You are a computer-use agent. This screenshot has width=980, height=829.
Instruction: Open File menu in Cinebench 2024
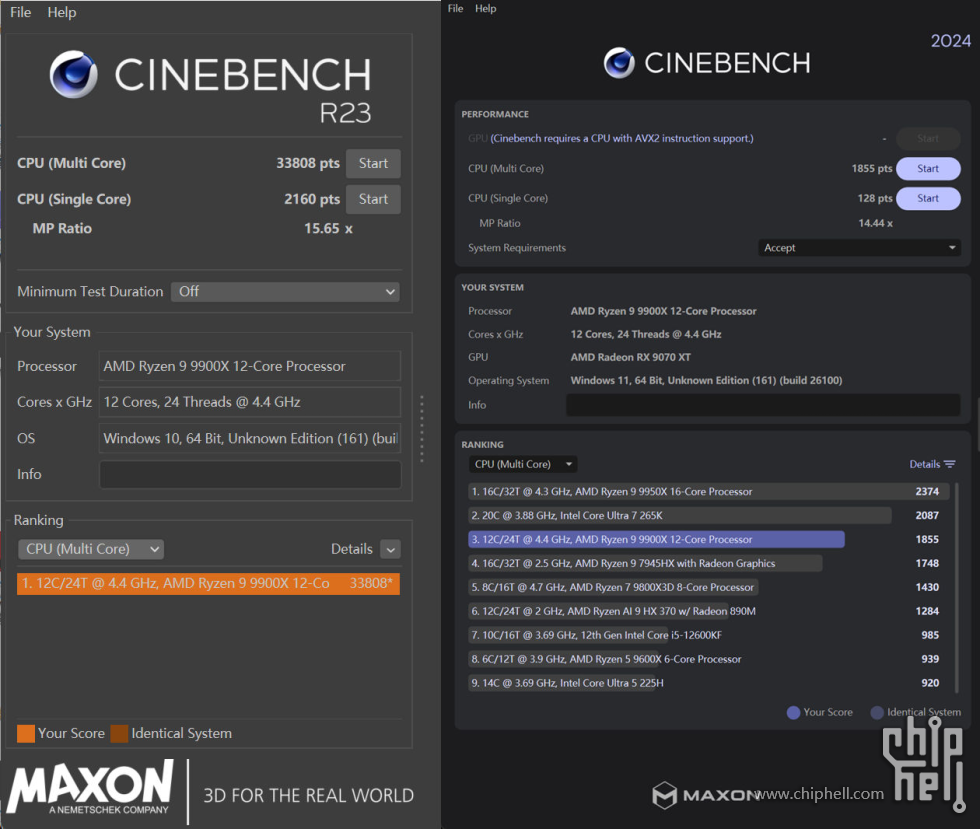456,8
